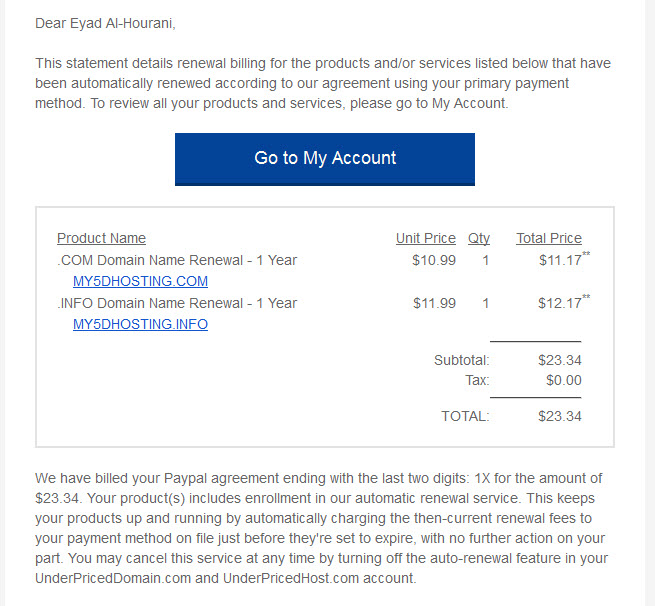Click the $11.17 total price
Screen dimensions: 655x606
[560, 260]
